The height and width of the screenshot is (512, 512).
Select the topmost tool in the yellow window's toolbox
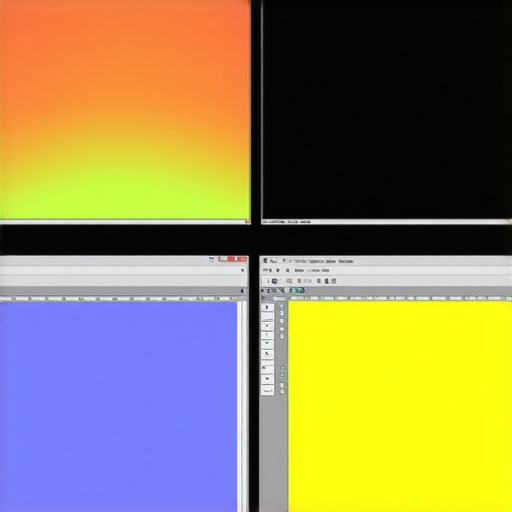(x=267, y=307)
